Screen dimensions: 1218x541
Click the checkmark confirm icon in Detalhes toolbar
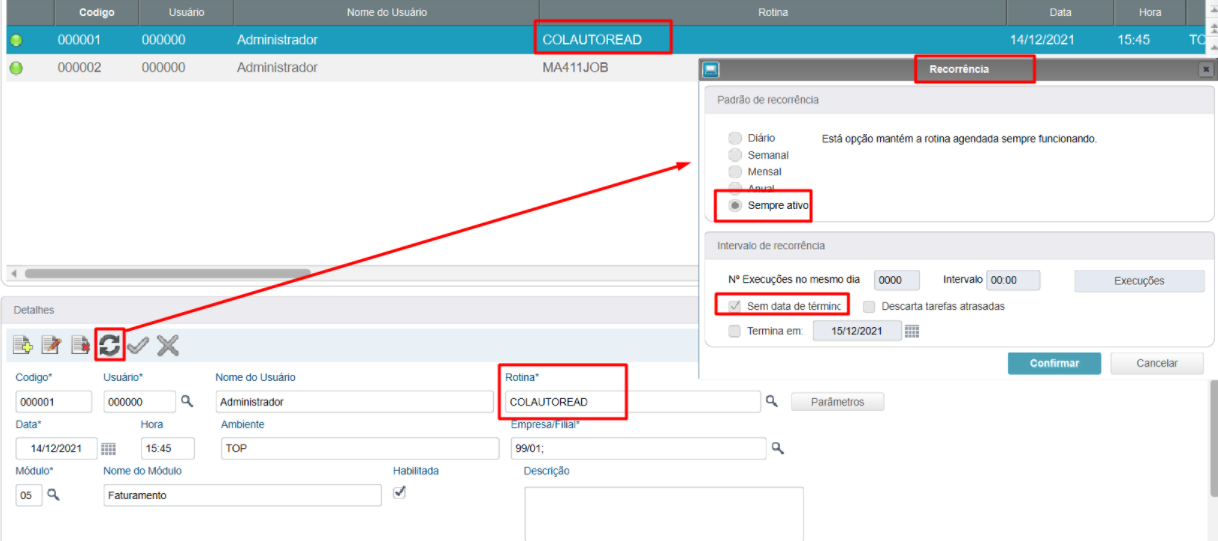pyautogui.click(x=138, y=346)
